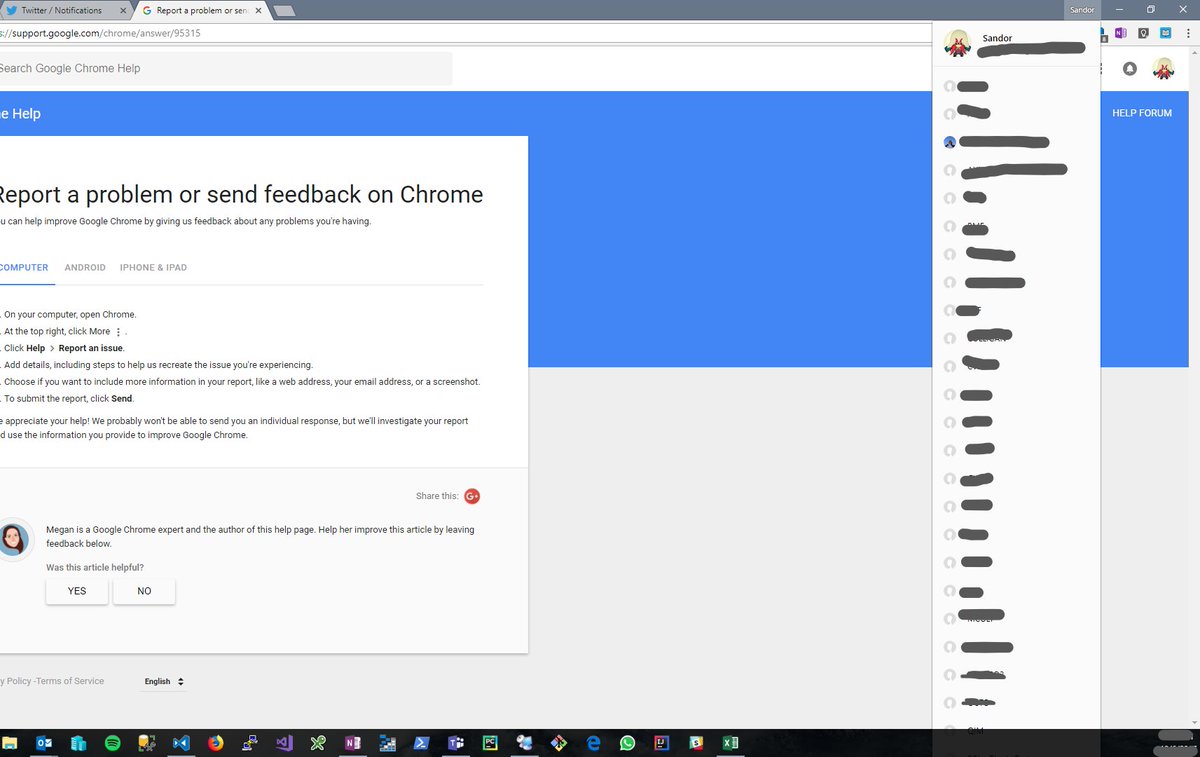Open the English language dropdown

tap(164, 681)
